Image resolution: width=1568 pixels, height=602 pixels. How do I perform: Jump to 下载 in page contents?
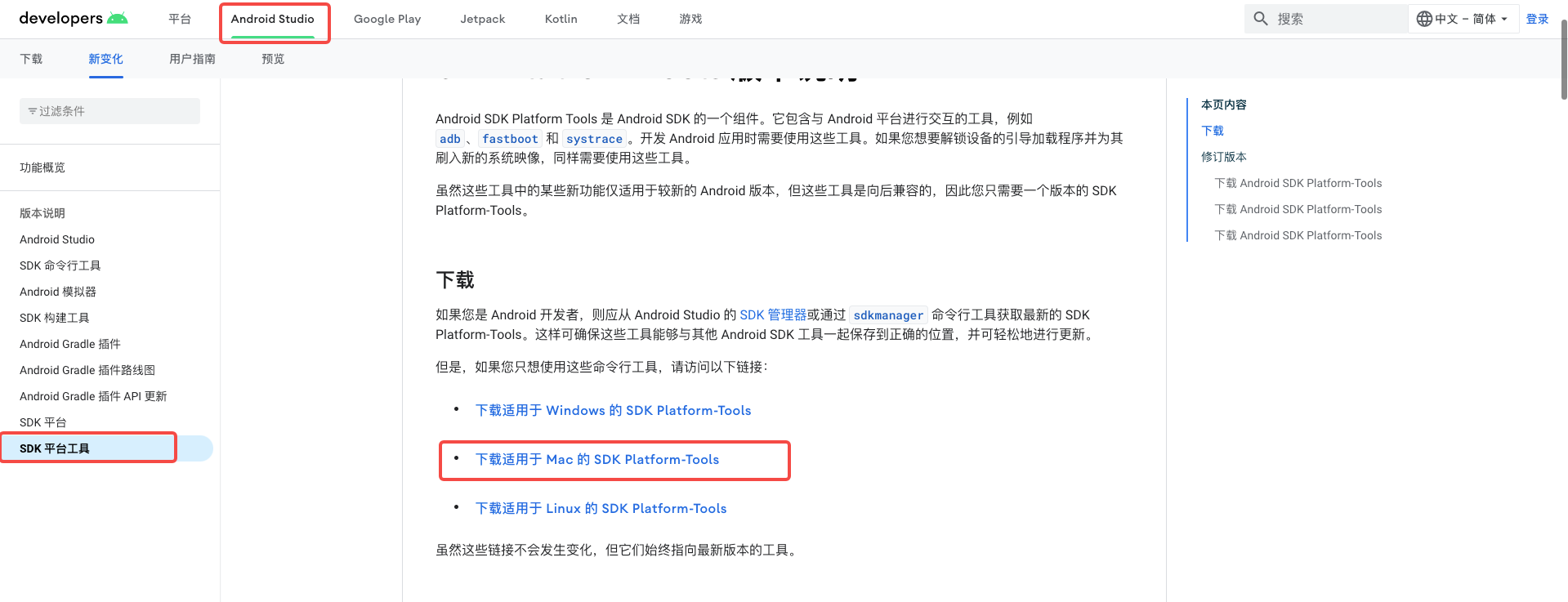(x=1213, y=131)
